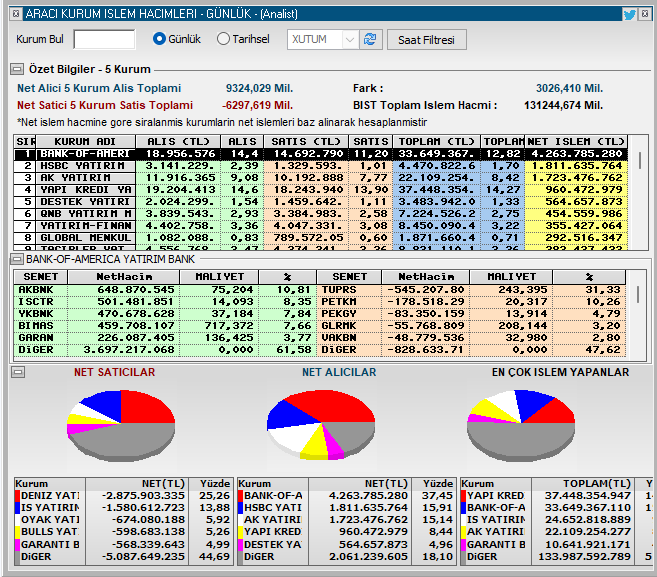Click the right MALIYET column header
The width and height of the screenshot is (657, 577).
click(x=511, y=277)
